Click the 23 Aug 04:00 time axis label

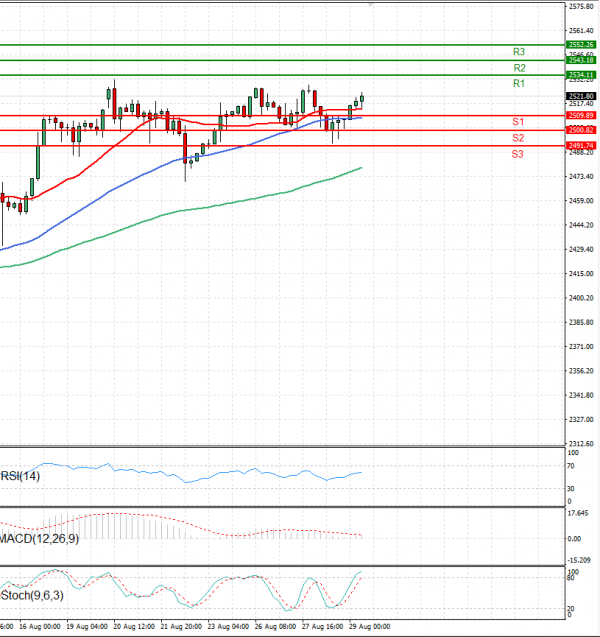(x=228, y=627)
